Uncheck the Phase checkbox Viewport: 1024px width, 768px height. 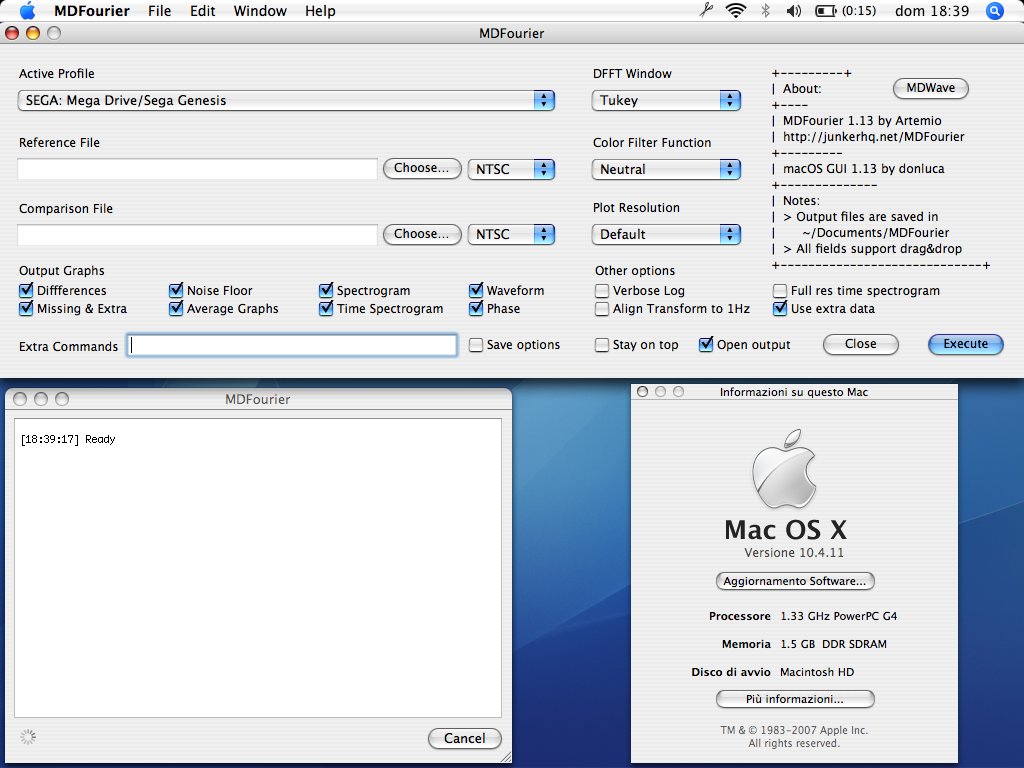click(476, 308)
